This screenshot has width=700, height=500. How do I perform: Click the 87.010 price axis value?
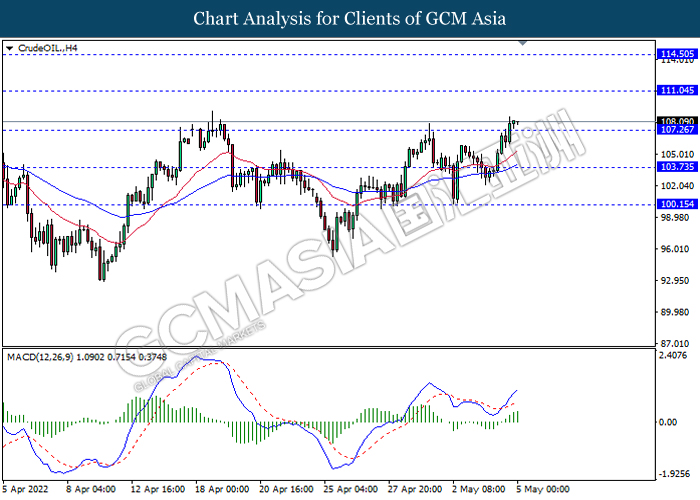tap(677, 343)
